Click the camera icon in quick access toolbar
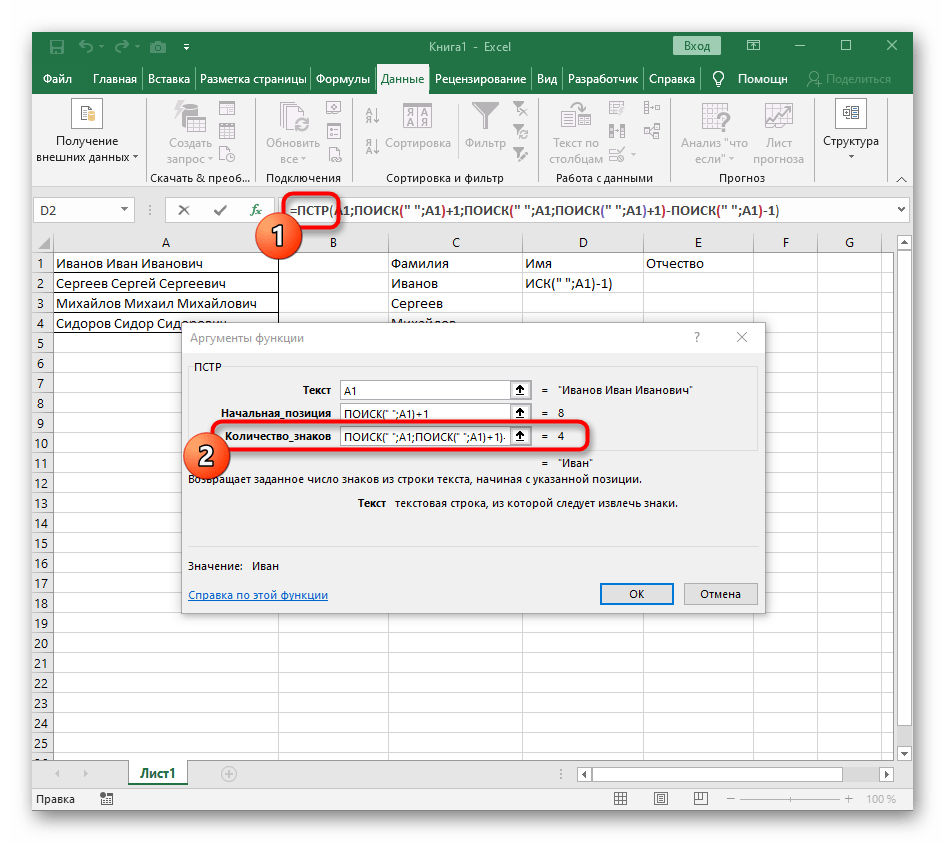Screen dimensions: 945x843 pyautogui.click(x=158, y=47)
